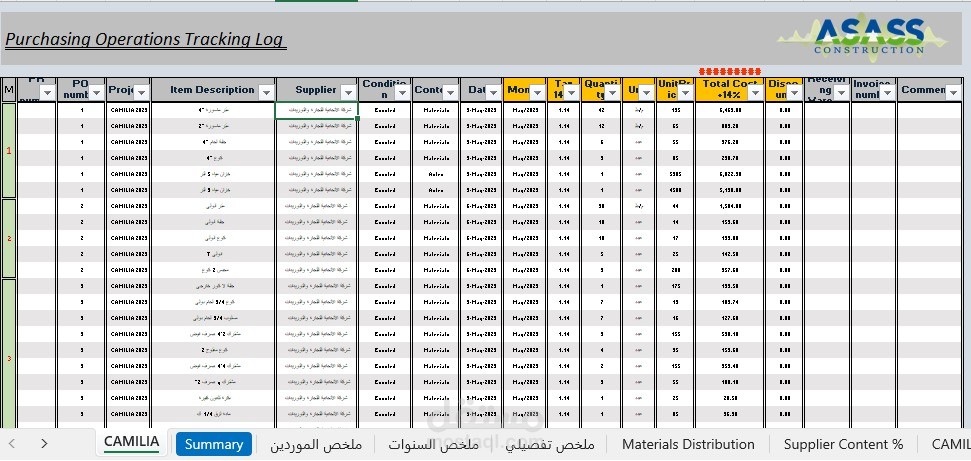Switch to the Supplier Content % sheet tab
This screenshot has width=971, height=461.
click(843, 444)
